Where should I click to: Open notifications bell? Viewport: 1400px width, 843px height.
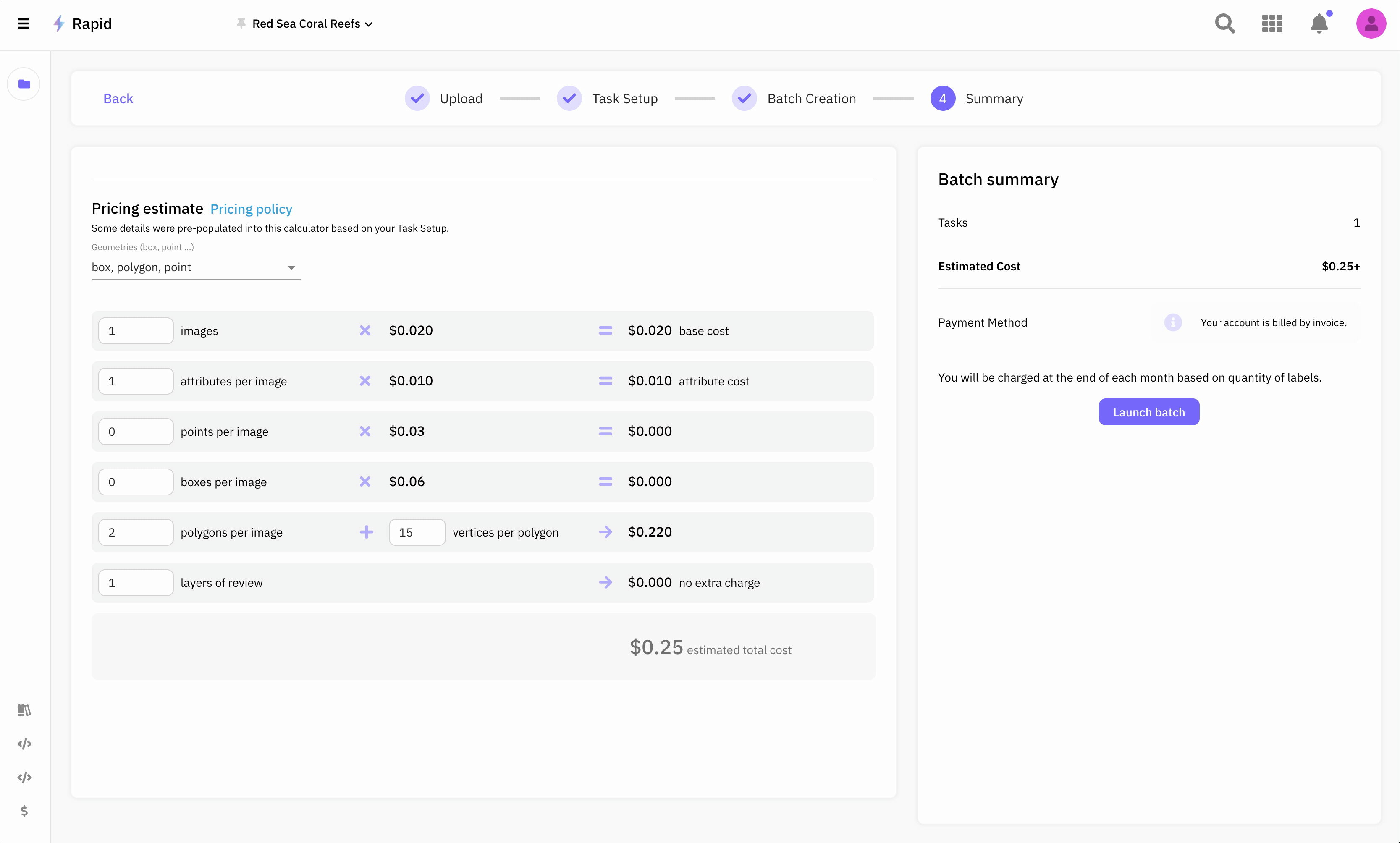(x=1319, y=23)
